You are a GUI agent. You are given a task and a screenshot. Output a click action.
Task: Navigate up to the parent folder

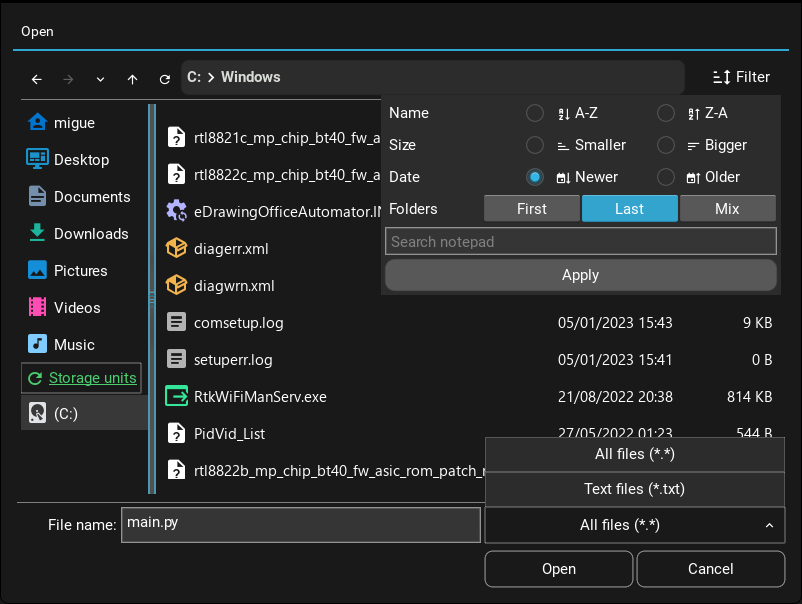pos(132,79)
